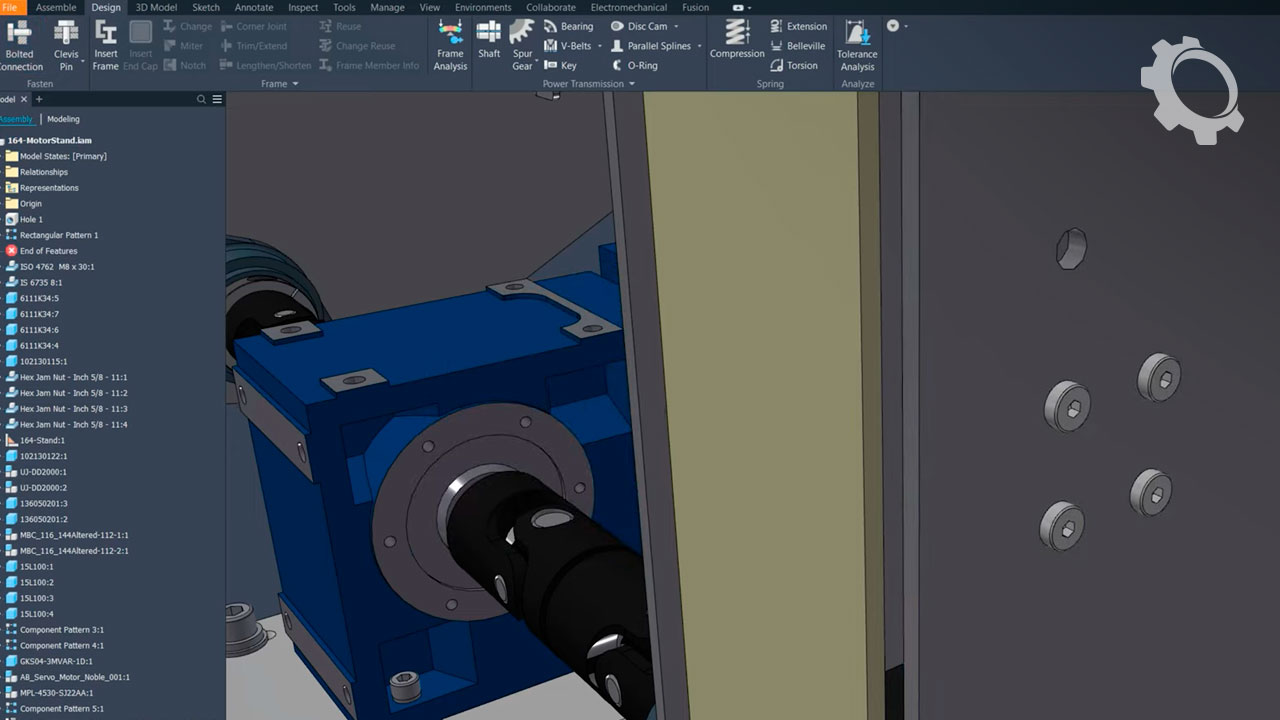Expand the Frame panel dropdown
Image resolution: width=1280 pixels, height=720 pixels.
(x=295, y=84)
